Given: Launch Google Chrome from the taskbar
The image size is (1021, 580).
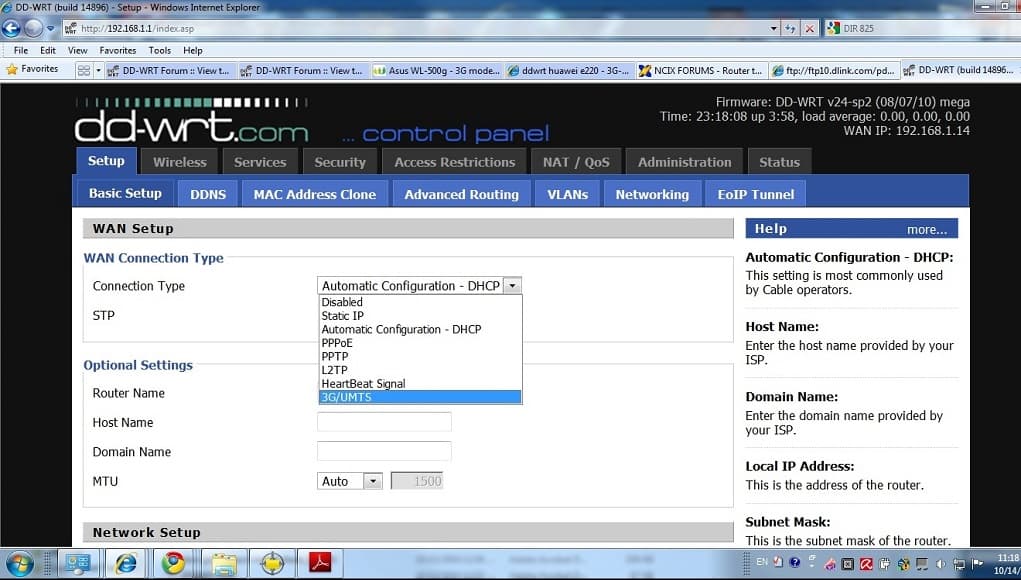Looking at the screenshot, I should (x=173, y=563).
